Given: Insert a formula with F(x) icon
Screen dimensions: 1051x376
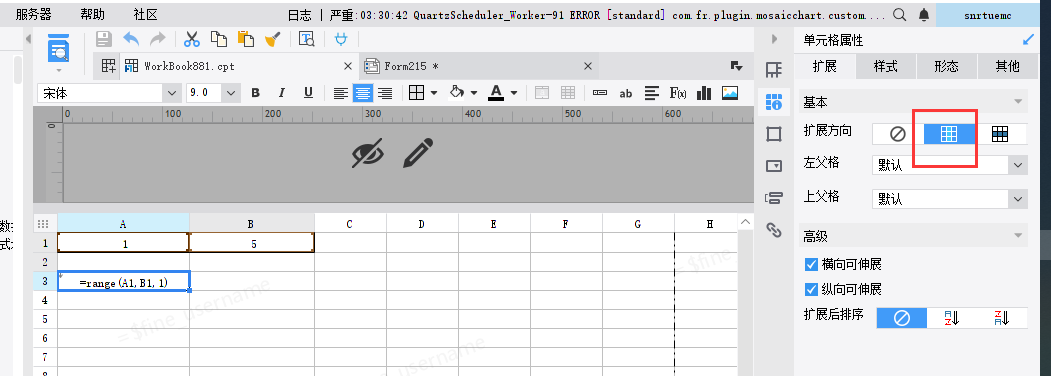Looking at the screenshot, I should coord(678,93).
